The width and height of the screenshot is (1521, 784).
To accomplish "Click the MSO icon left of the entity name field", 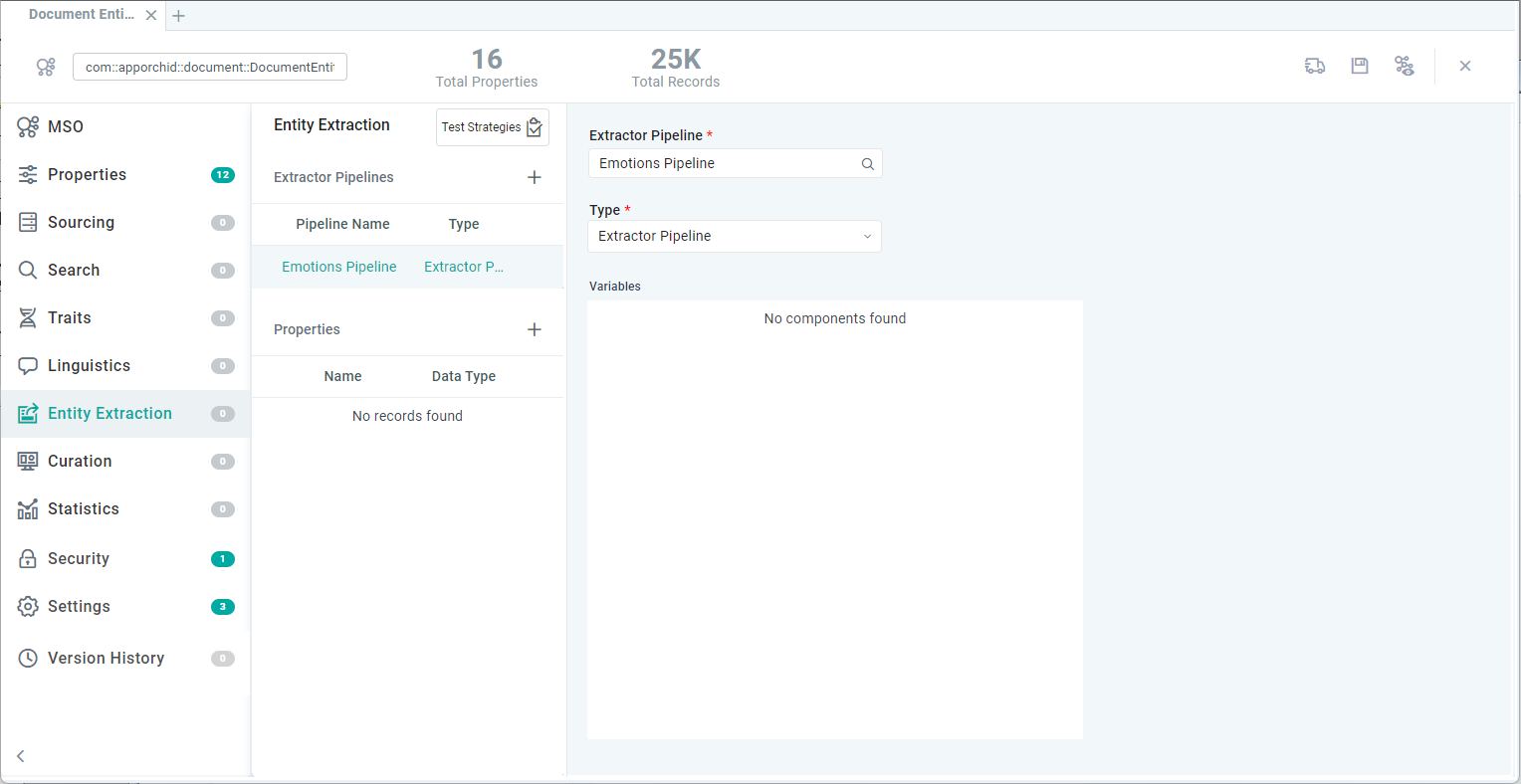I will pos(46,67).
